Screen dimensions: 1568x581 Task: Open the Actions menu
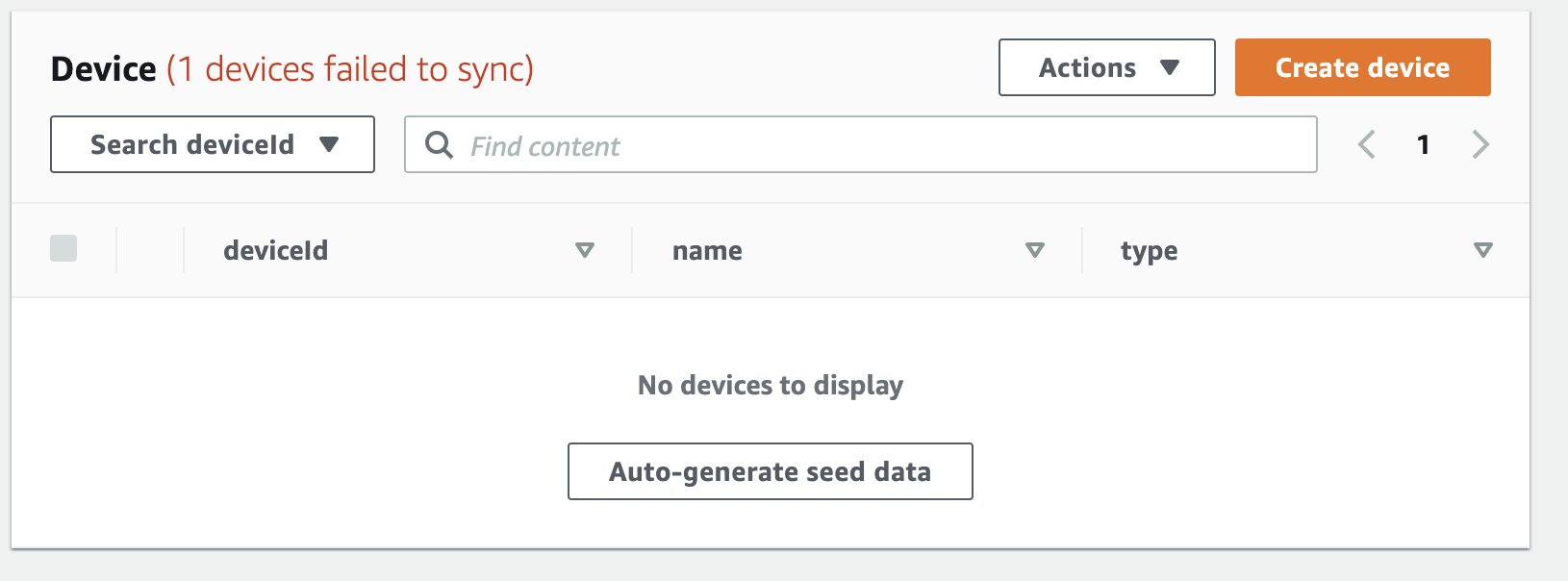pyautogui.click(x=1106, y=67)
